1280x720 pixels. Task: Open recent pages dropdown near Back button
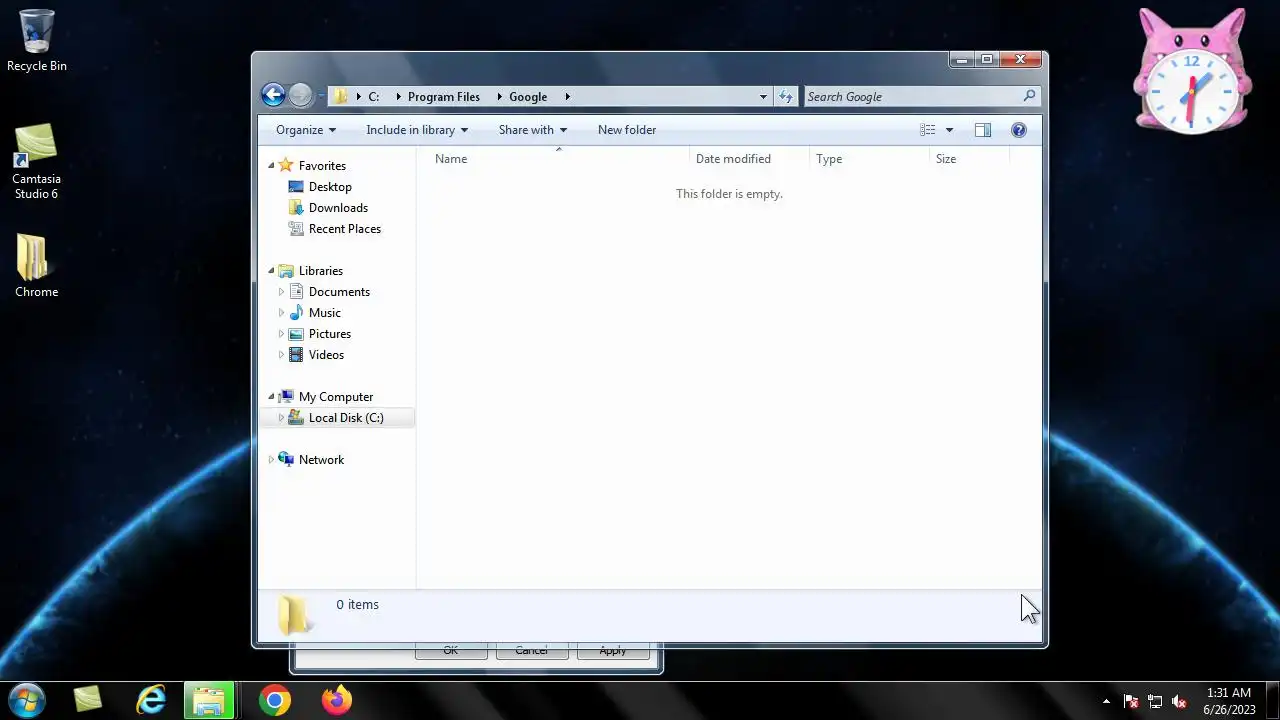coord(322,96)
